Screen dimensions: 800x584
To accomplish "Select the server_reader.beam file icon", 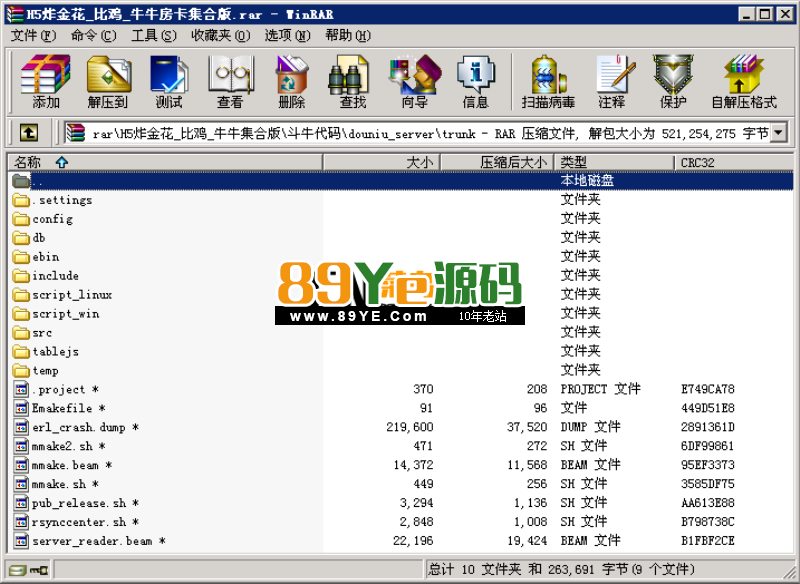I will tap(21, 541).
